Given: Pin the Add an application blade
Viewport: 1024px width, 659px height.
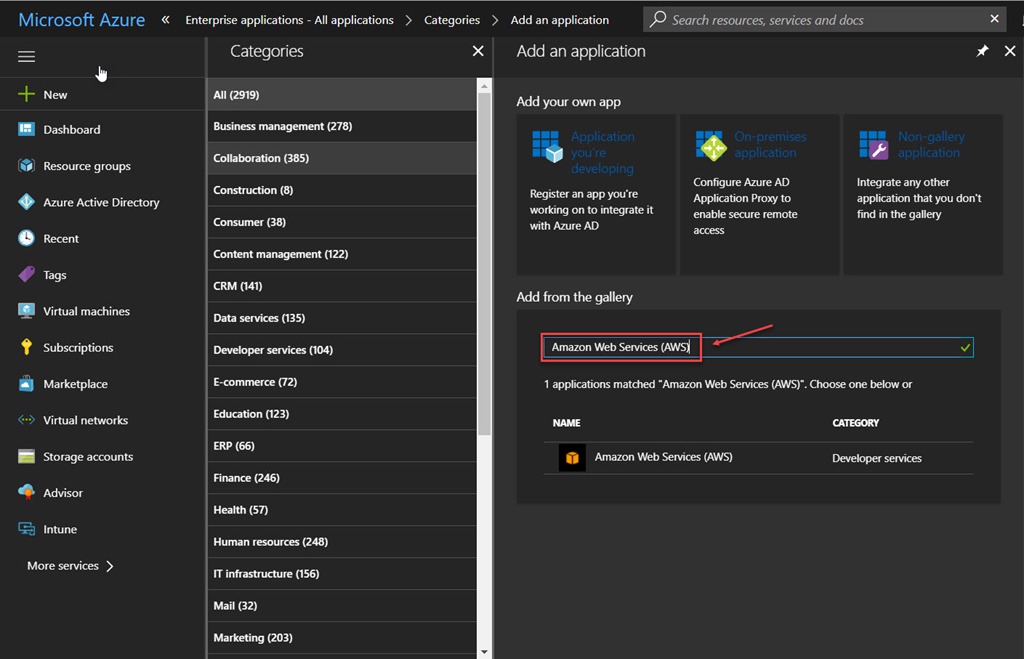Looking at the screenshot, I should coord(982,51).
